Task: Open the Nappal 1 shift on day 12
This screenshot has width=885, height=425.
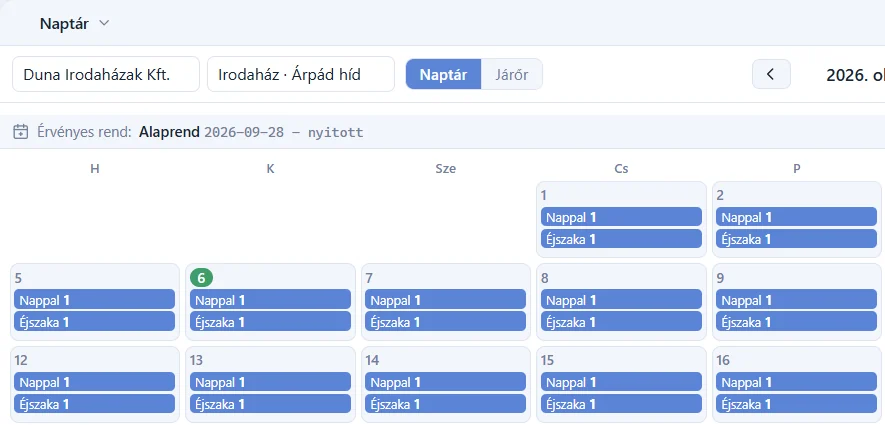Action: [x=95, y=382]
